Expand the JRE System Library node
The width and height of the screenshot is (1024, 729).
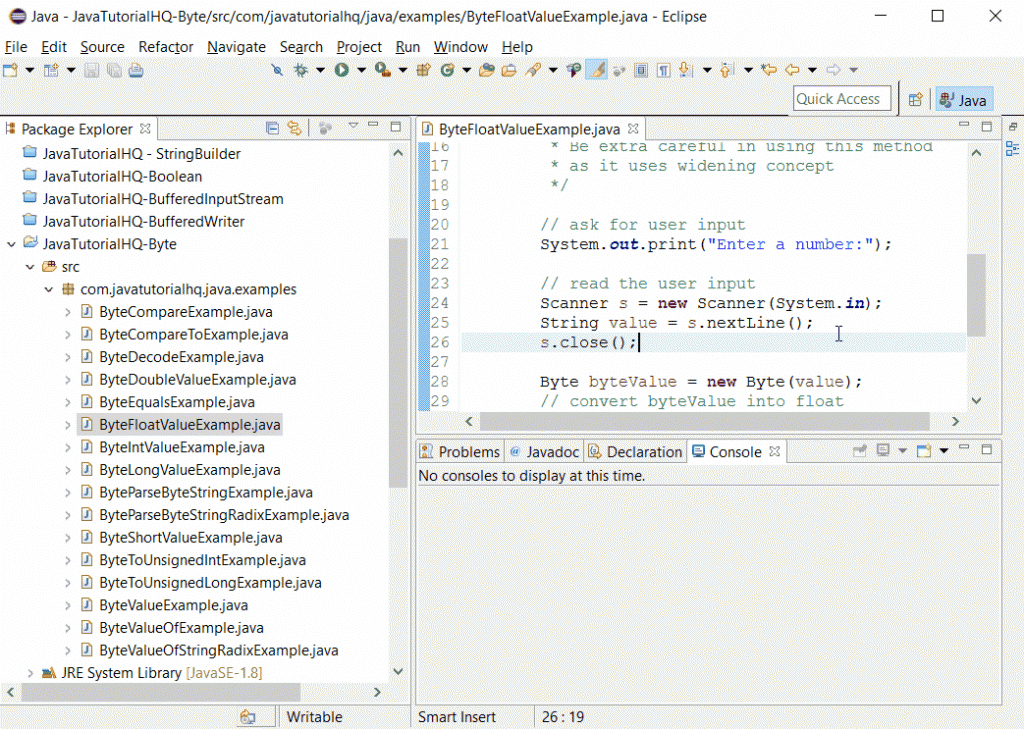coord(30,672)
